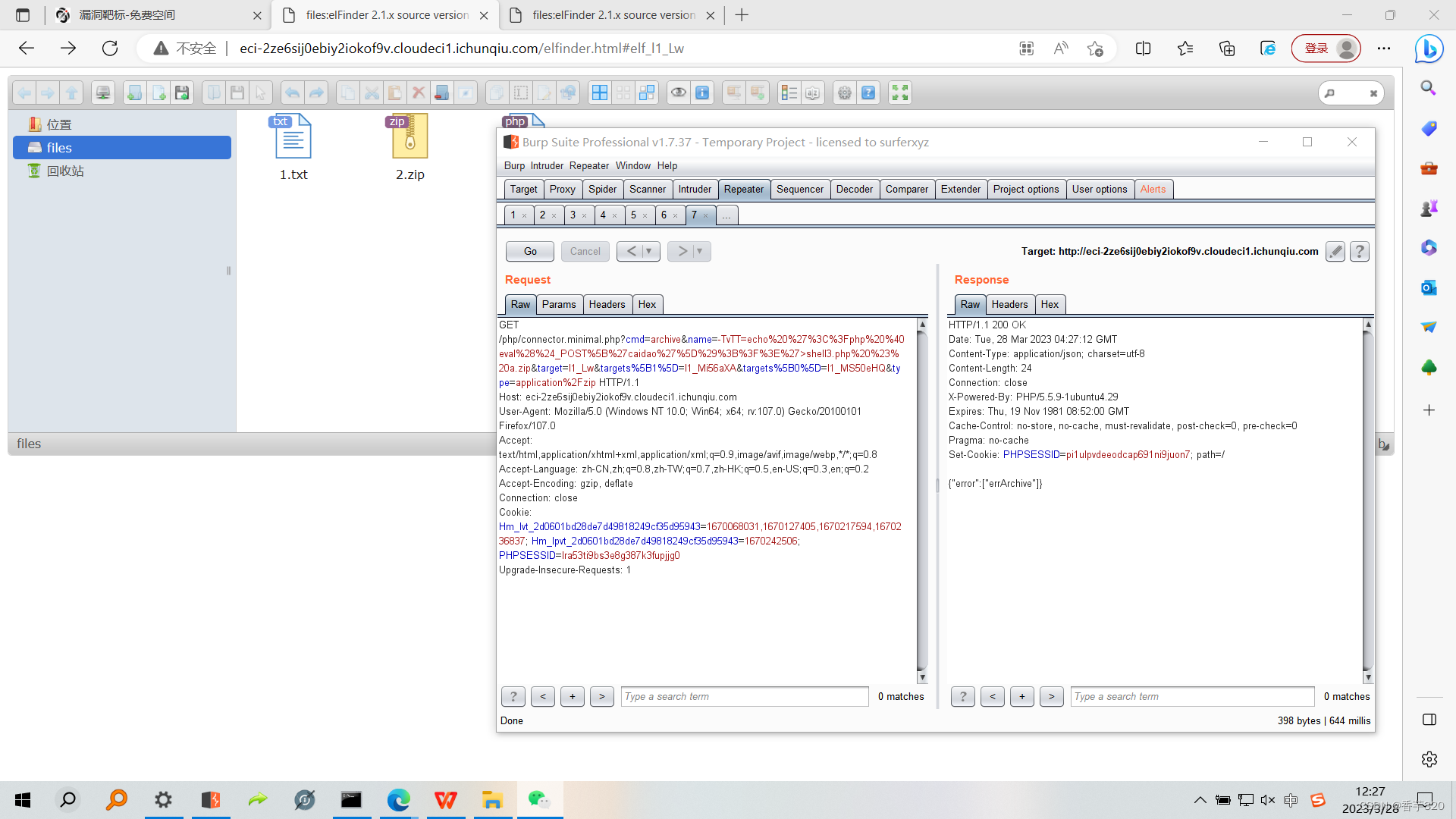Create new text file in elFinder

[x=158, y=93]
